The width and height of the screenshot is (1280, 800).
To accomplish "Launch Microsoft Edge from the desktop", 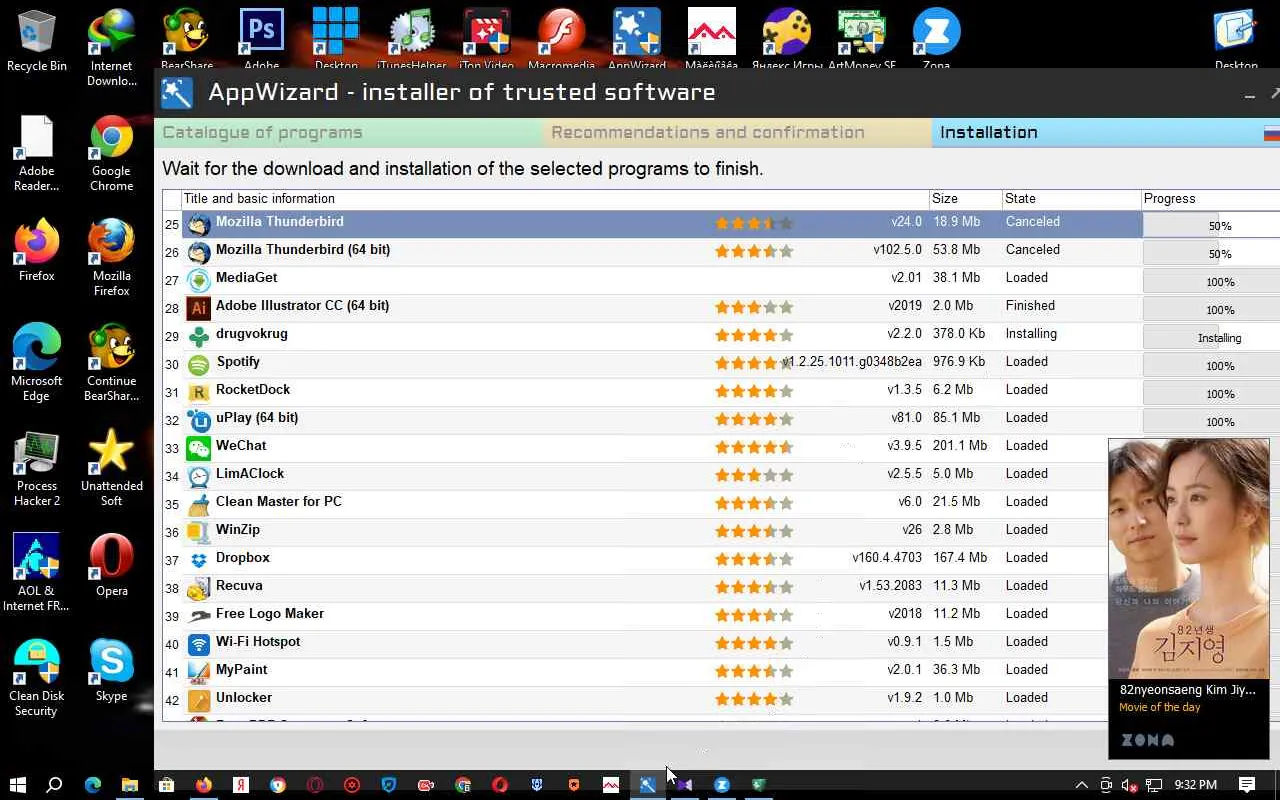I will click(x=37, y=363).
